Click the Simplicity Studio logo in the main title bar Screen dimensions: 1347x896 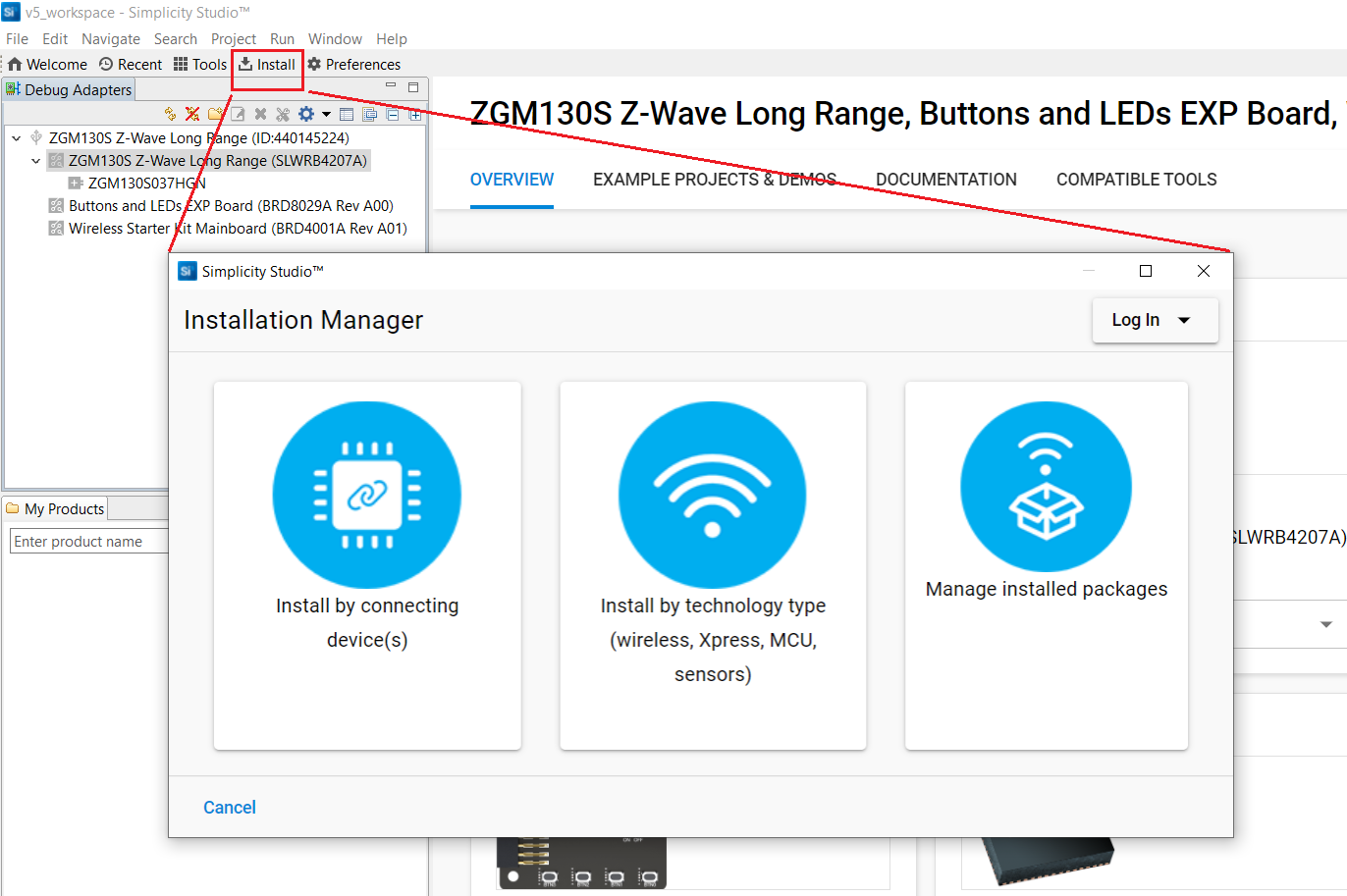(11, 12)
